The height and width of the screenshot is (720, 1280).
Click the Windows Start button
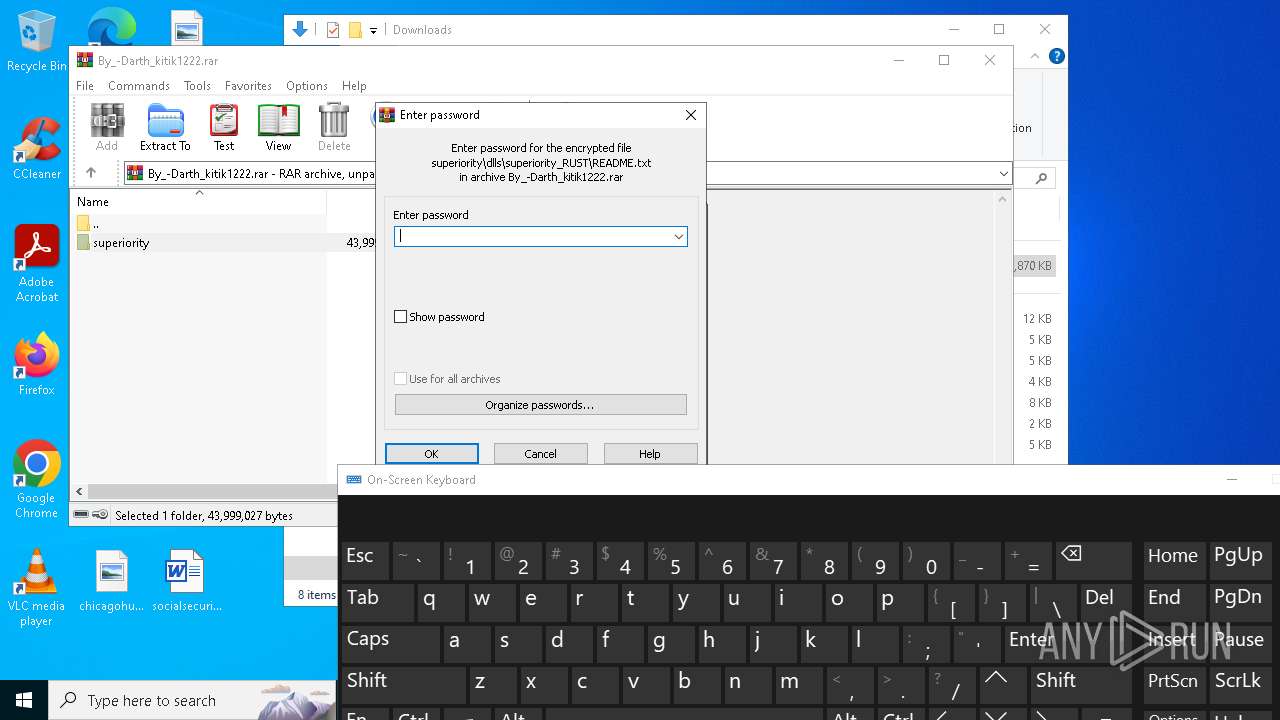[24, 700]
